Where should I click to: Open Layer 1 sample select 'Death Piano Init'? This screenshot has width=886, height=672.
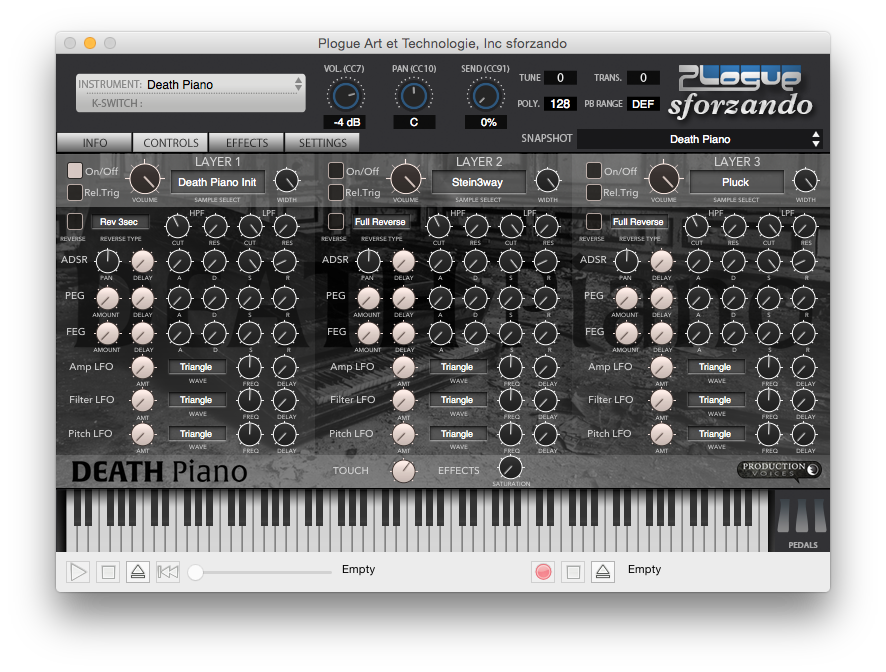[x=218, y=182]
